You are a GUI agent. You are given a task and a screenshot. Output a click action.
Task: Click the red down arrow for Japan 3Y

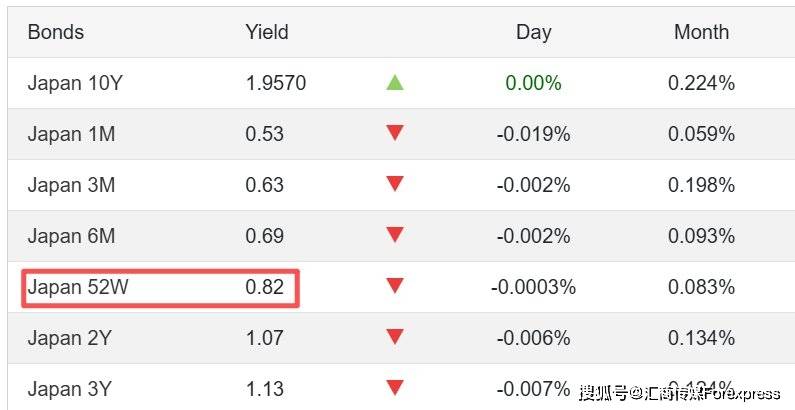click(x=395, y=387)
